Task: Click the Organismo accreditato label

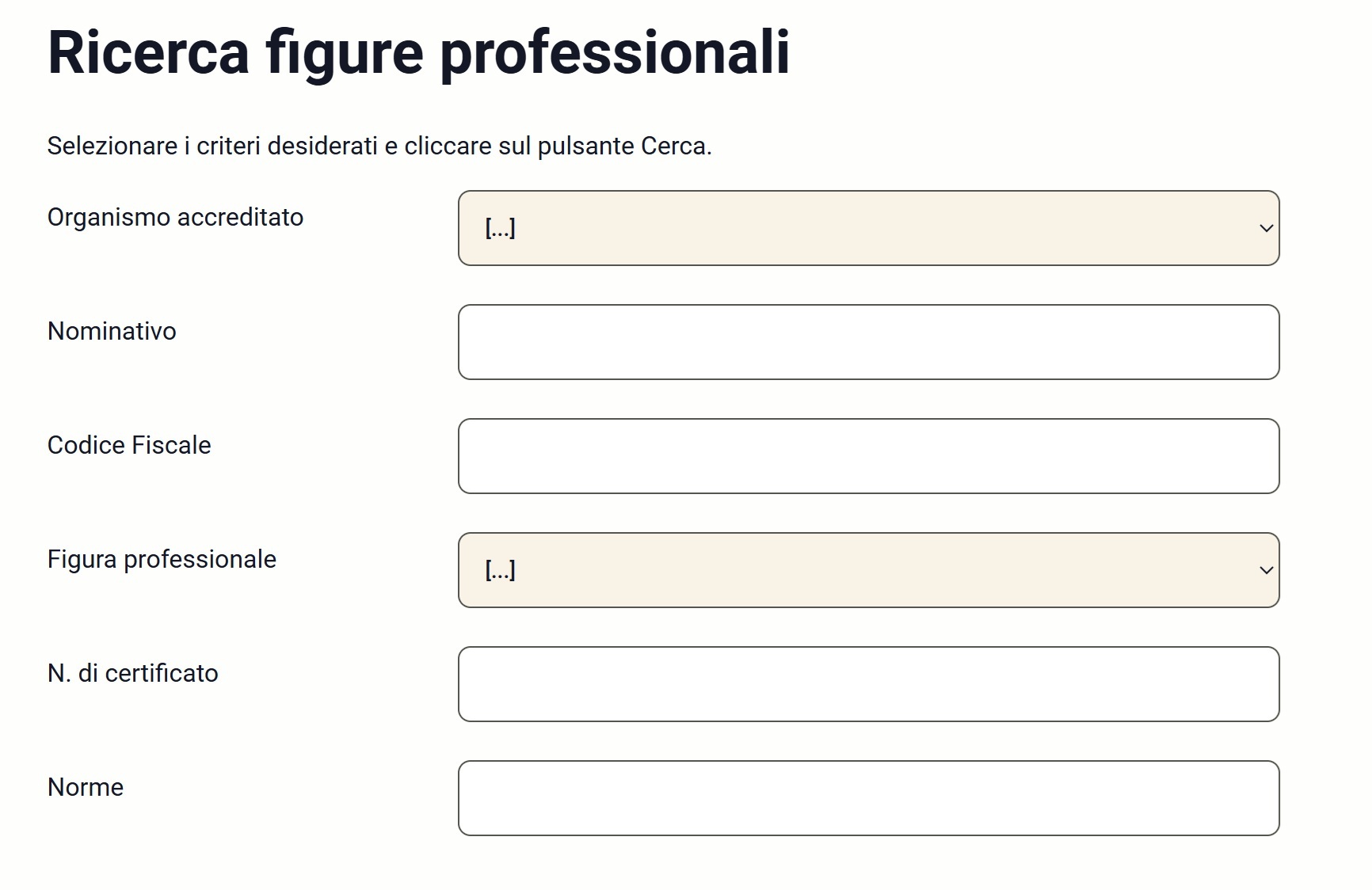Action: [x=175, y=217]
